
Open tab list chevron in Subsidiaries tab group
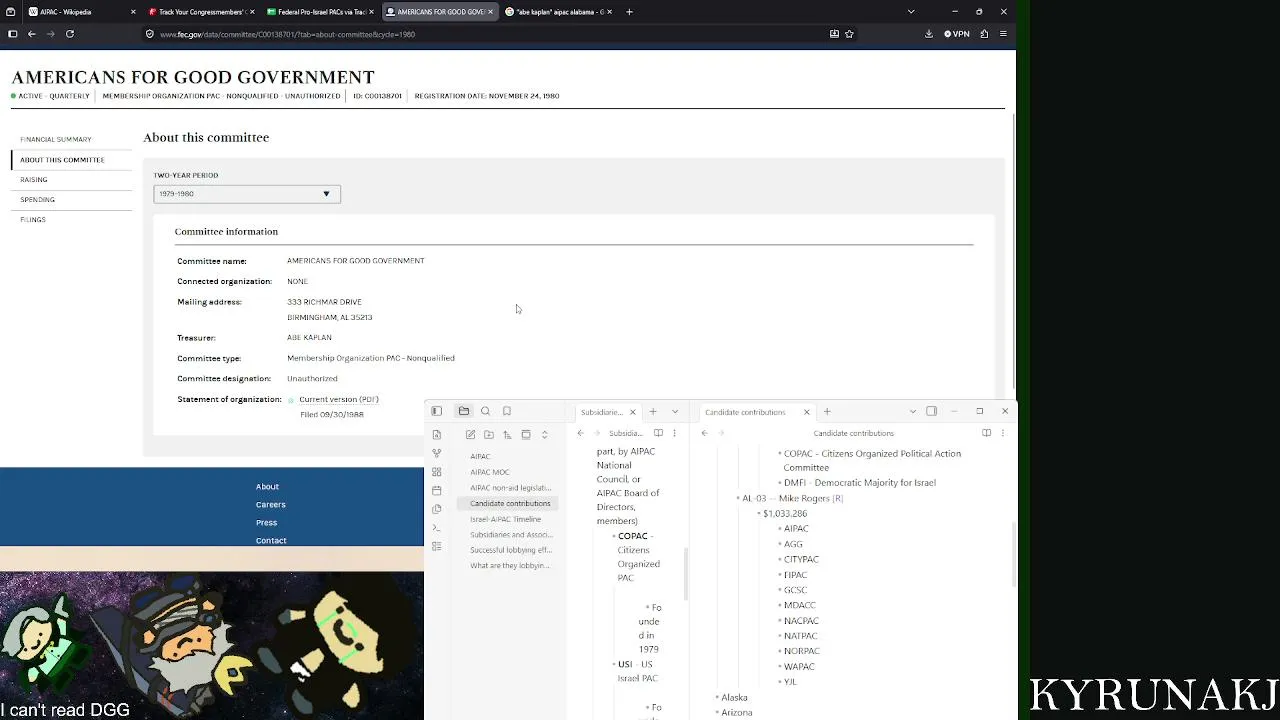pyautogui.click(x=675, y=411)
